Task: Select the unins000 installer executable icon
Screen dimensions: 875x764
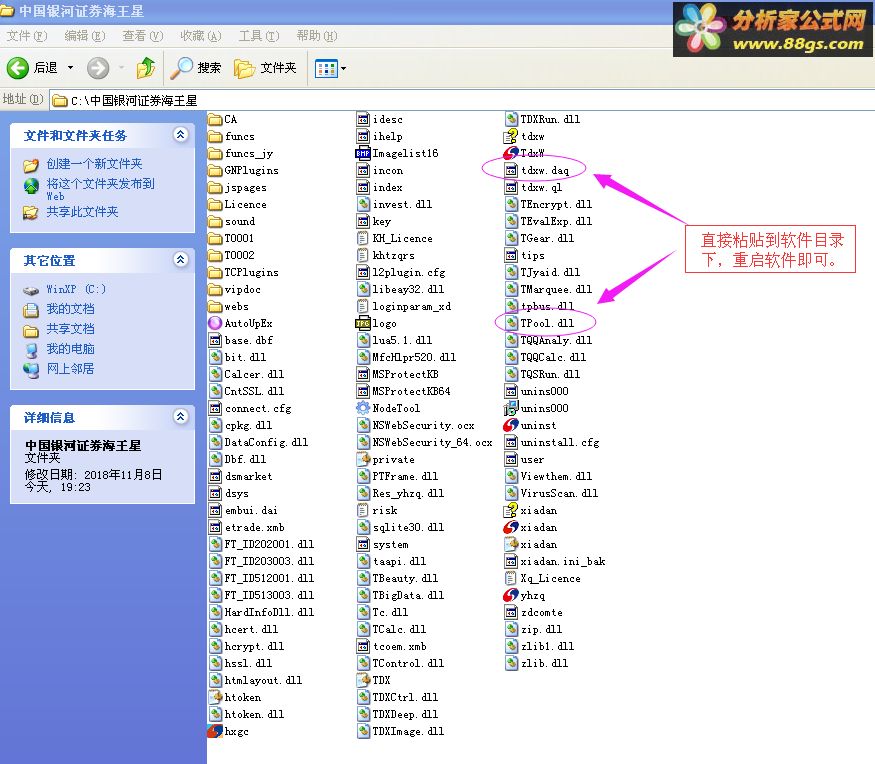Action: [511, 408]
